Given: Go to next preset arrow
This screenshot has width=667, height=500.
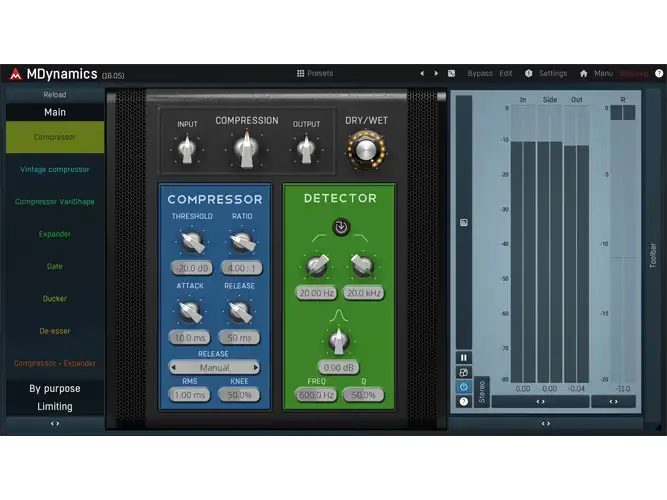Looking at the screenshot, I should 436,73.
